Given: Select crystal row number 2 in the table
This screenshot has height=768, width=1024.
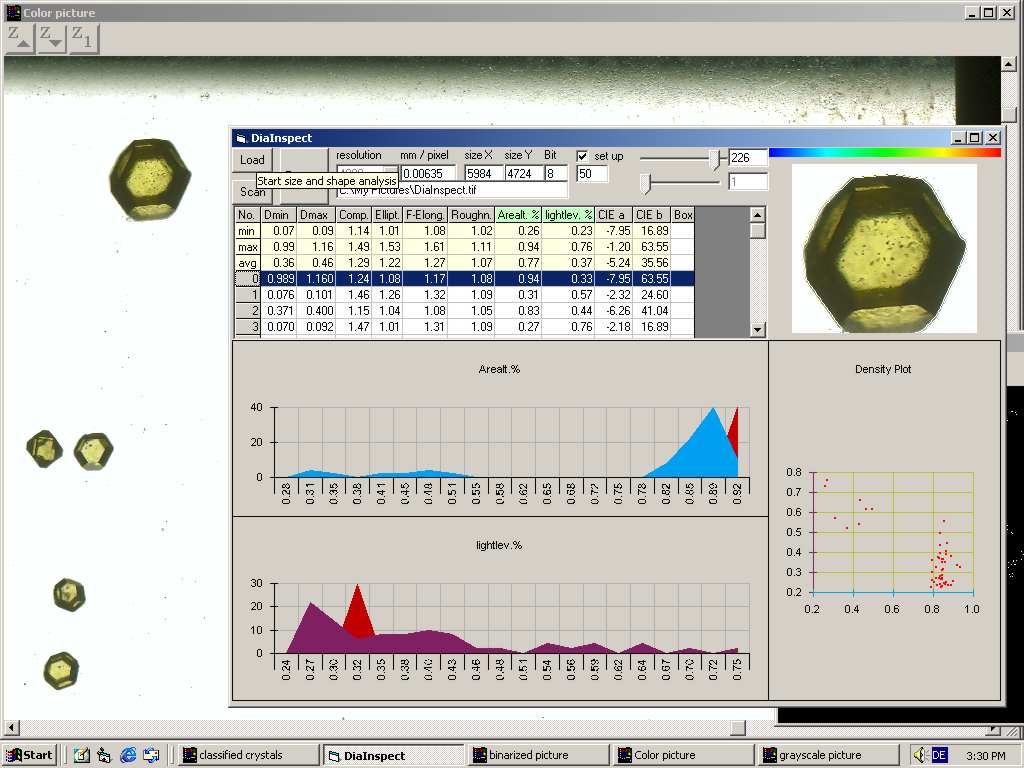Looking at the screenshot, I should 246,311.
